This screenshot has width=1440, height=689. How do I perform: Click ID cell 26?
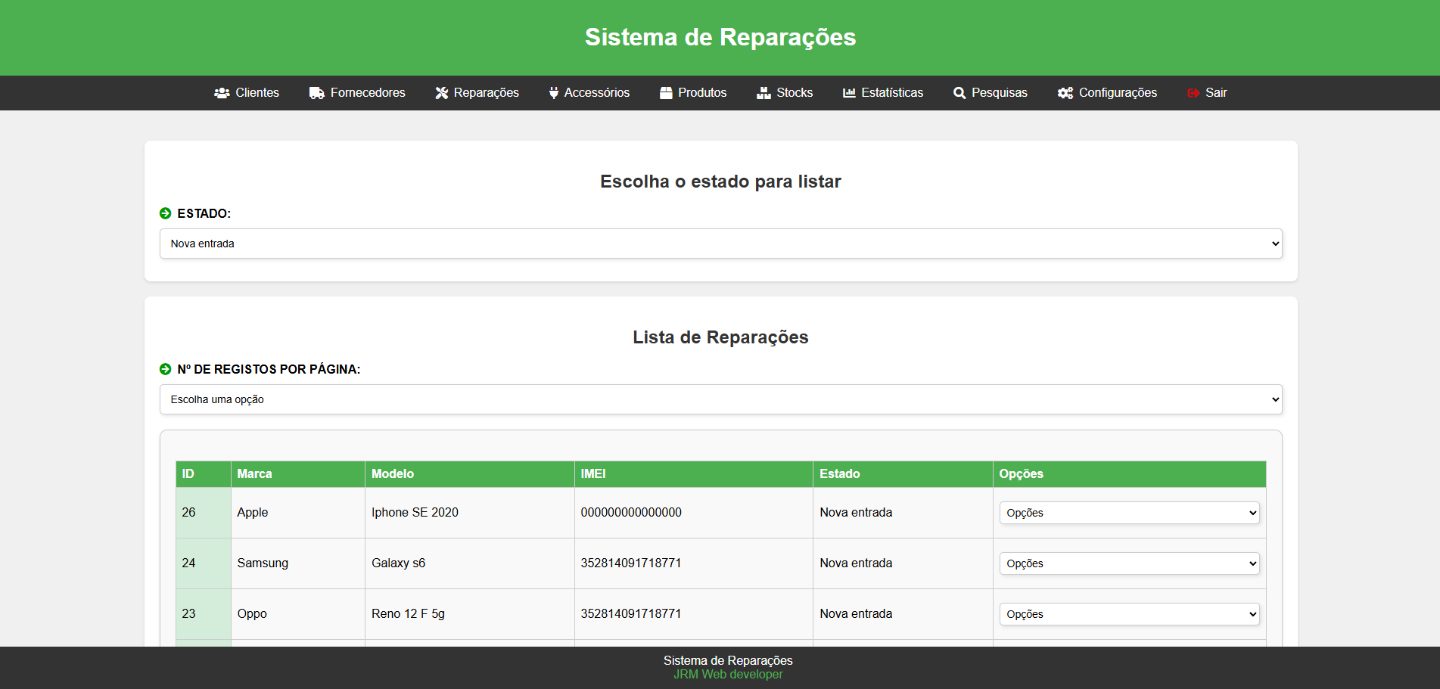[x=203, y=513]
